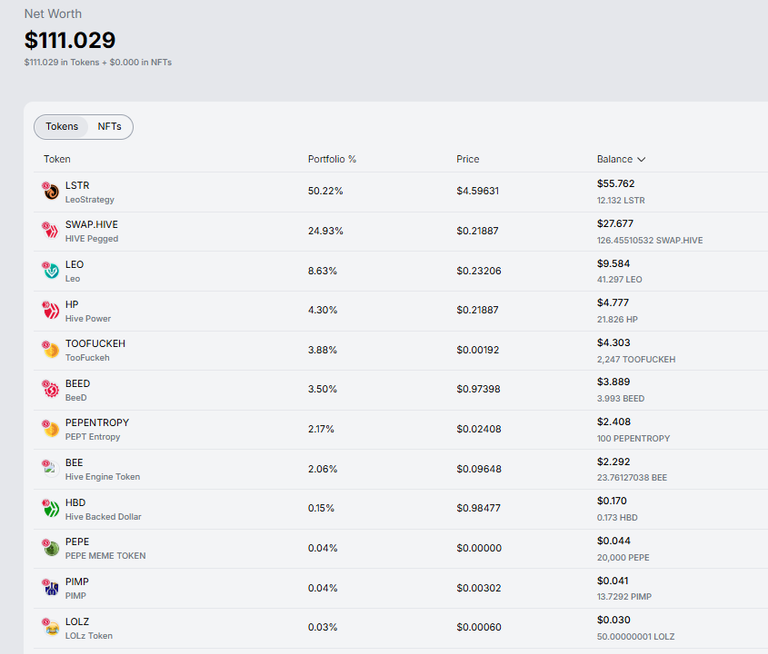This screenshot has height=654, width=768.
Task: Click the amount 50.00000001 LOLZ
Action: pos(636,637)
